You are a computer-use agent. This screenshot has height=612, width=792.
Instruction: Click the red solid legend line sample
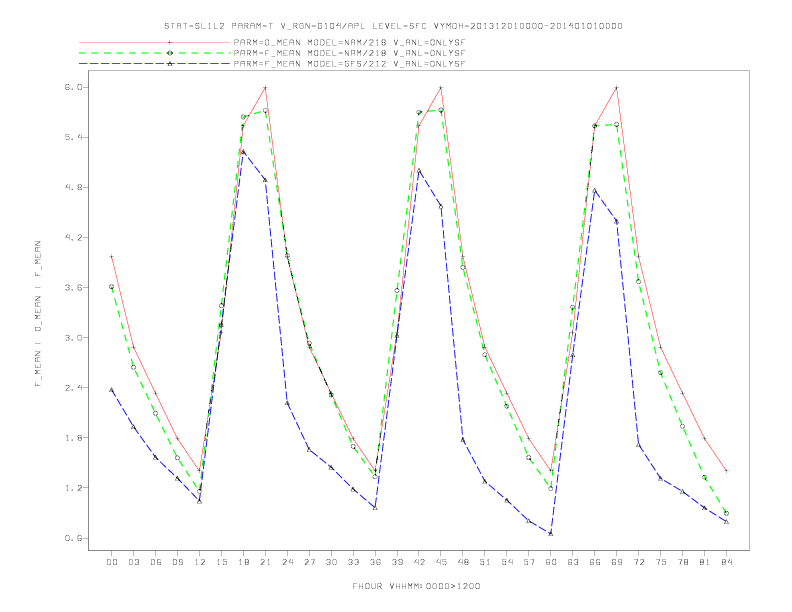(x=155, y=42)
